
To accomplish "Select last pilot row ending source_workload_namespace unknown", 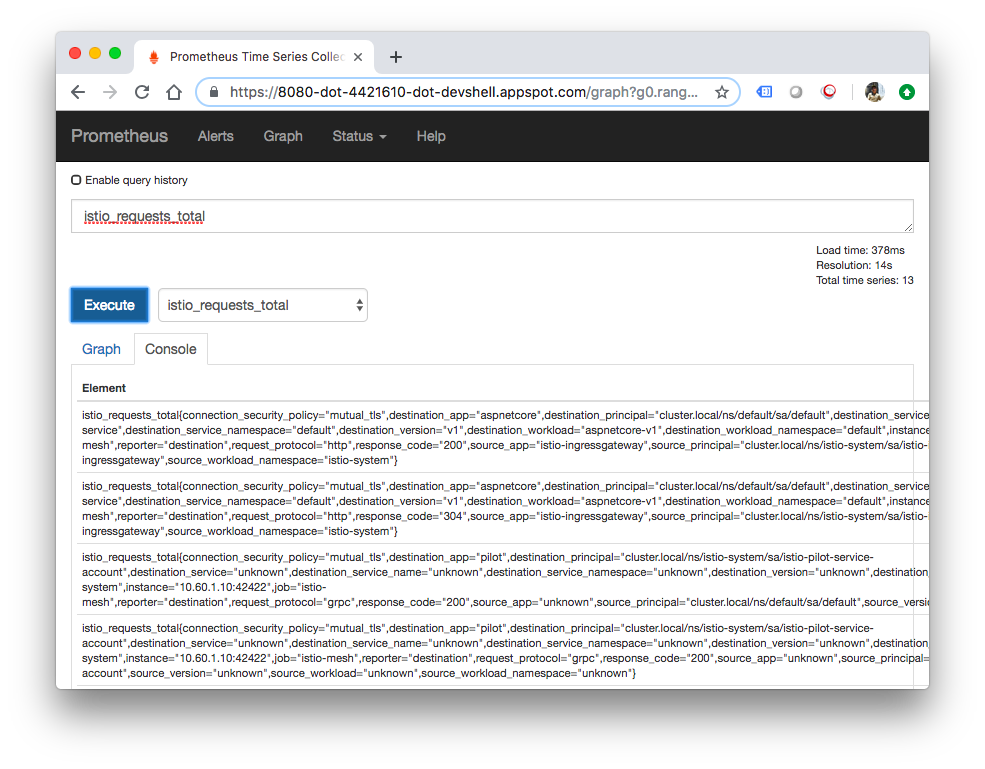I will [501, 651].
